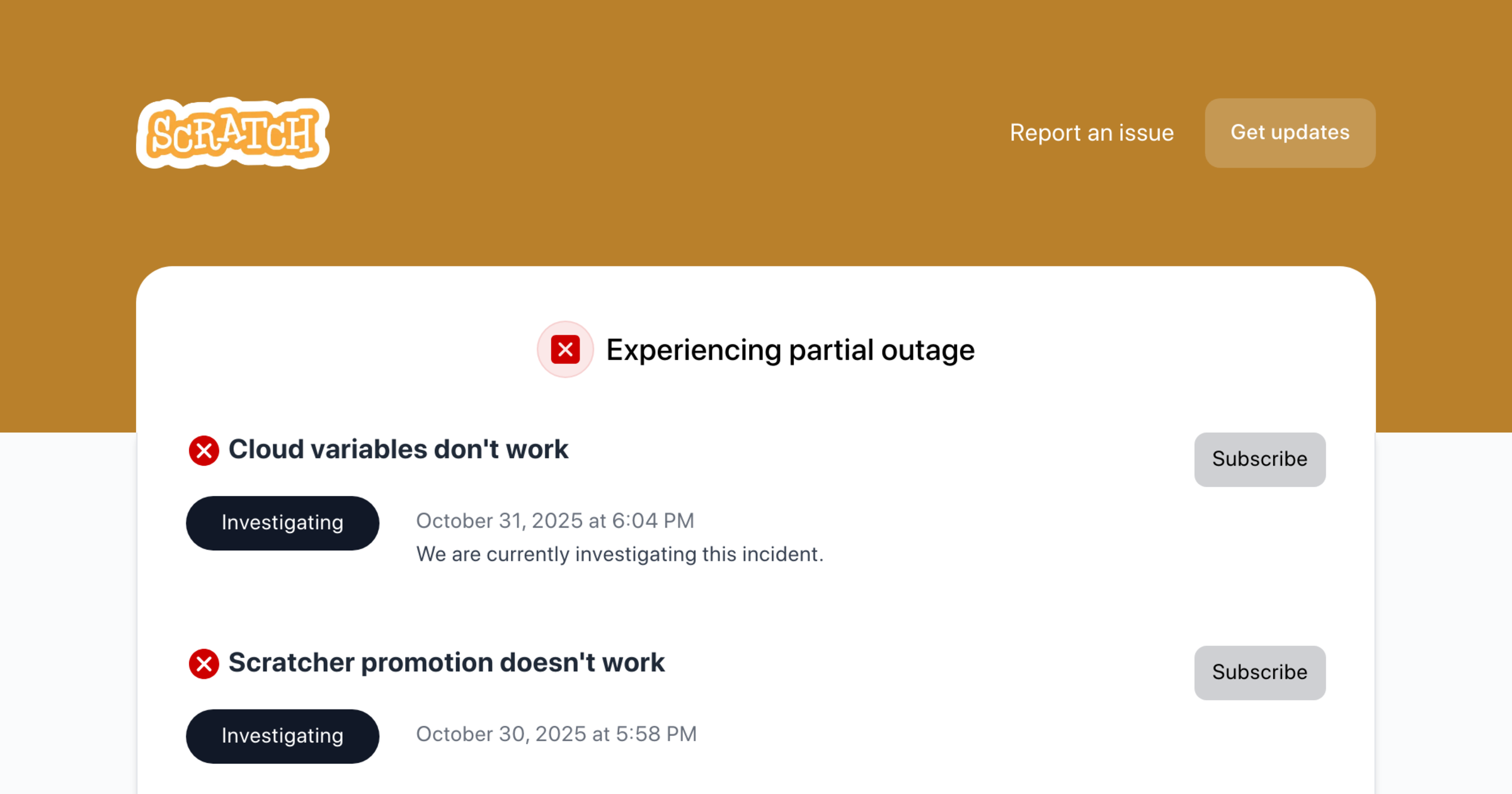
Task: Click white card area right of outage heading
Action: (x=1165, y=350)
